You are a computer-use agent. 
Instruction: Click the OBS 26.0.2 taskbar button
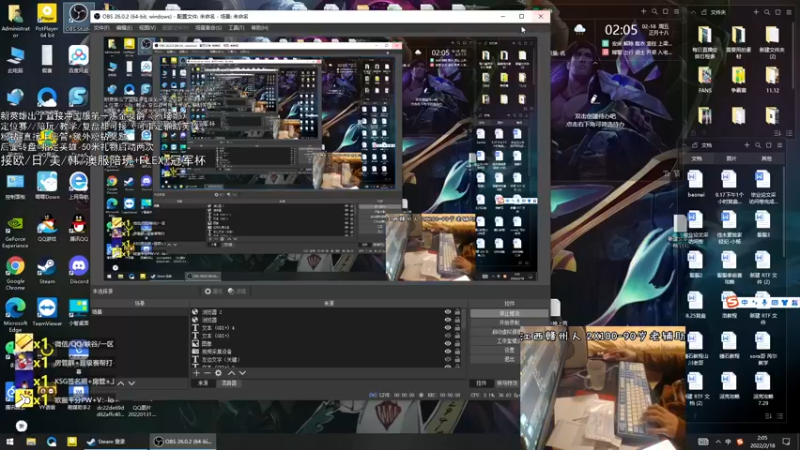(x=183, y=442)
